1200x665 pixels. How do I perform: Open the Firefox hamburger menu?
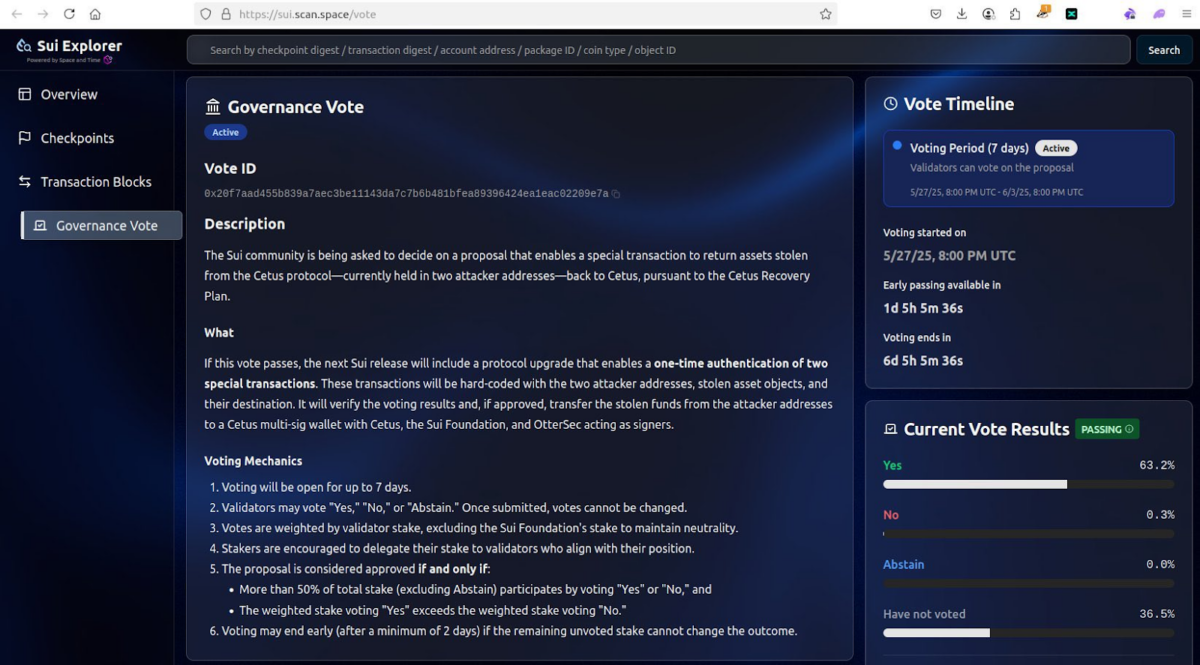pyautogui.click(x=1185, y=14)
